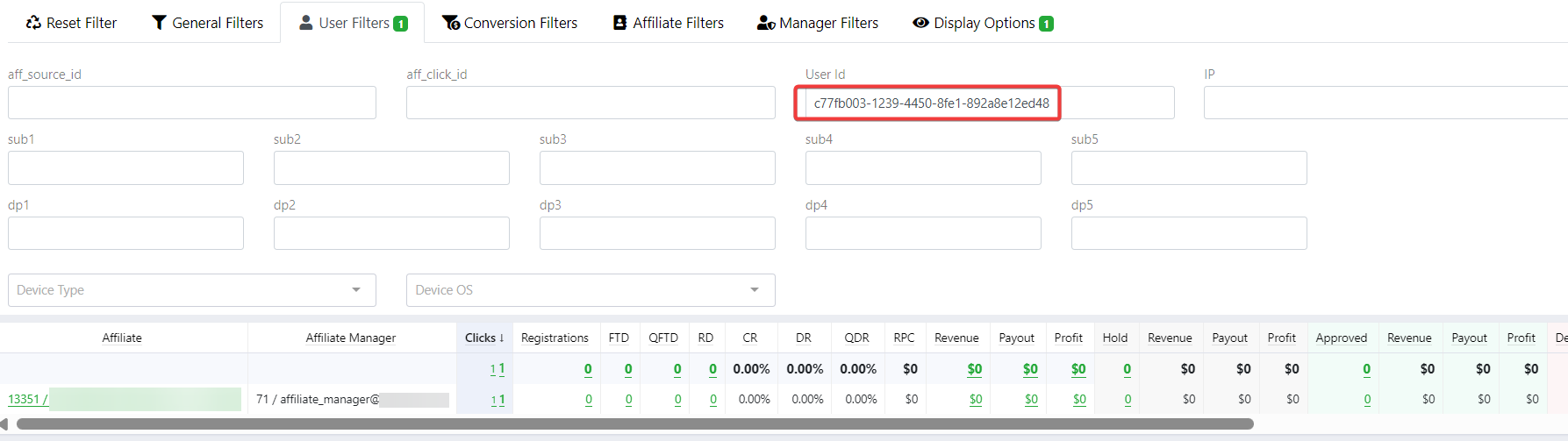Open the Device Type dropdown

coord(191,290)
